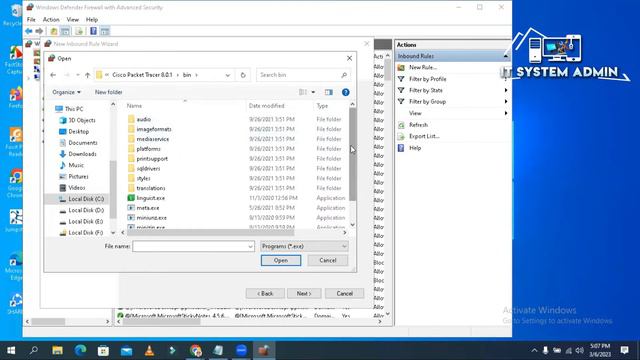
Task: Select linguist.exe application
Action: point(151,198)
